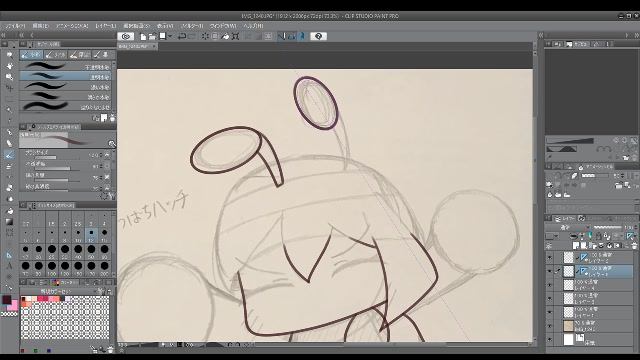
Task: Open the ウィンドウ (Window) menu
Action: click(x=223, y=26)
